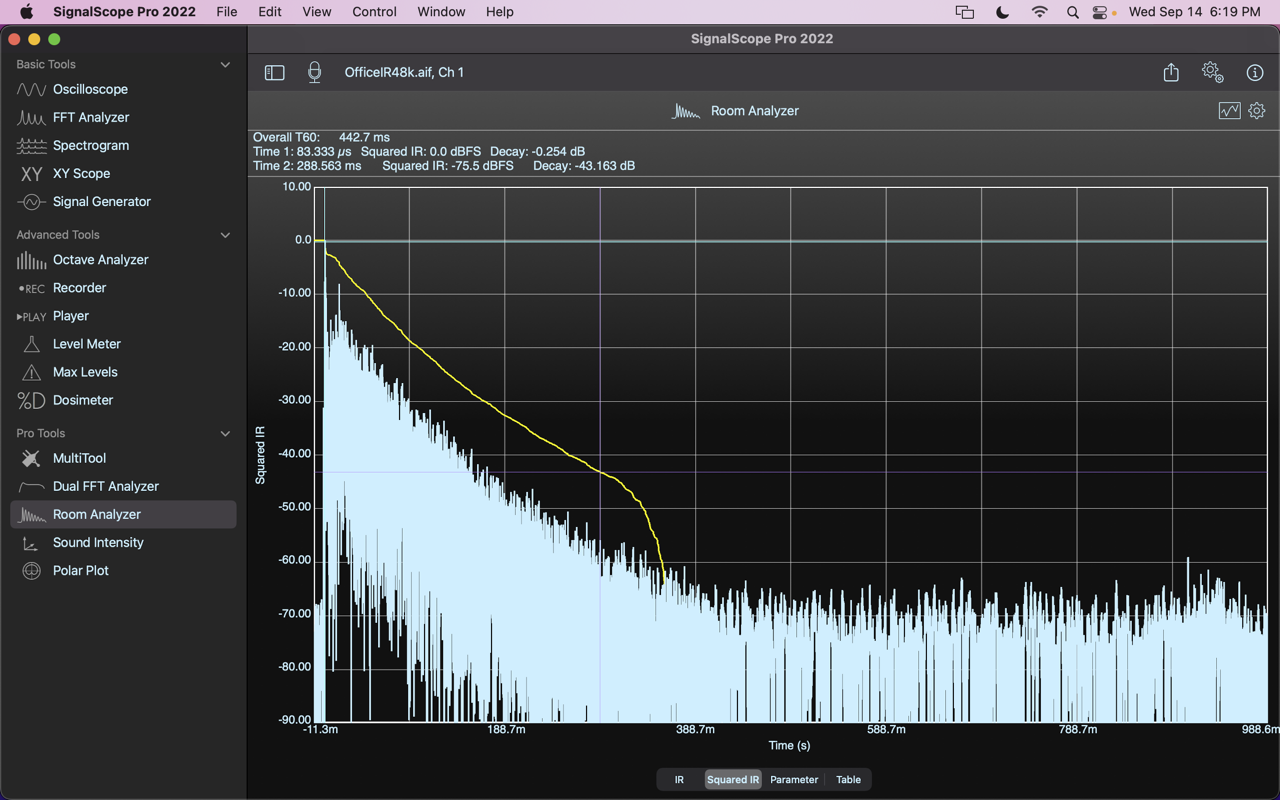Open the Apple menu
1280x800 pixels.
[x=26, y=12]
